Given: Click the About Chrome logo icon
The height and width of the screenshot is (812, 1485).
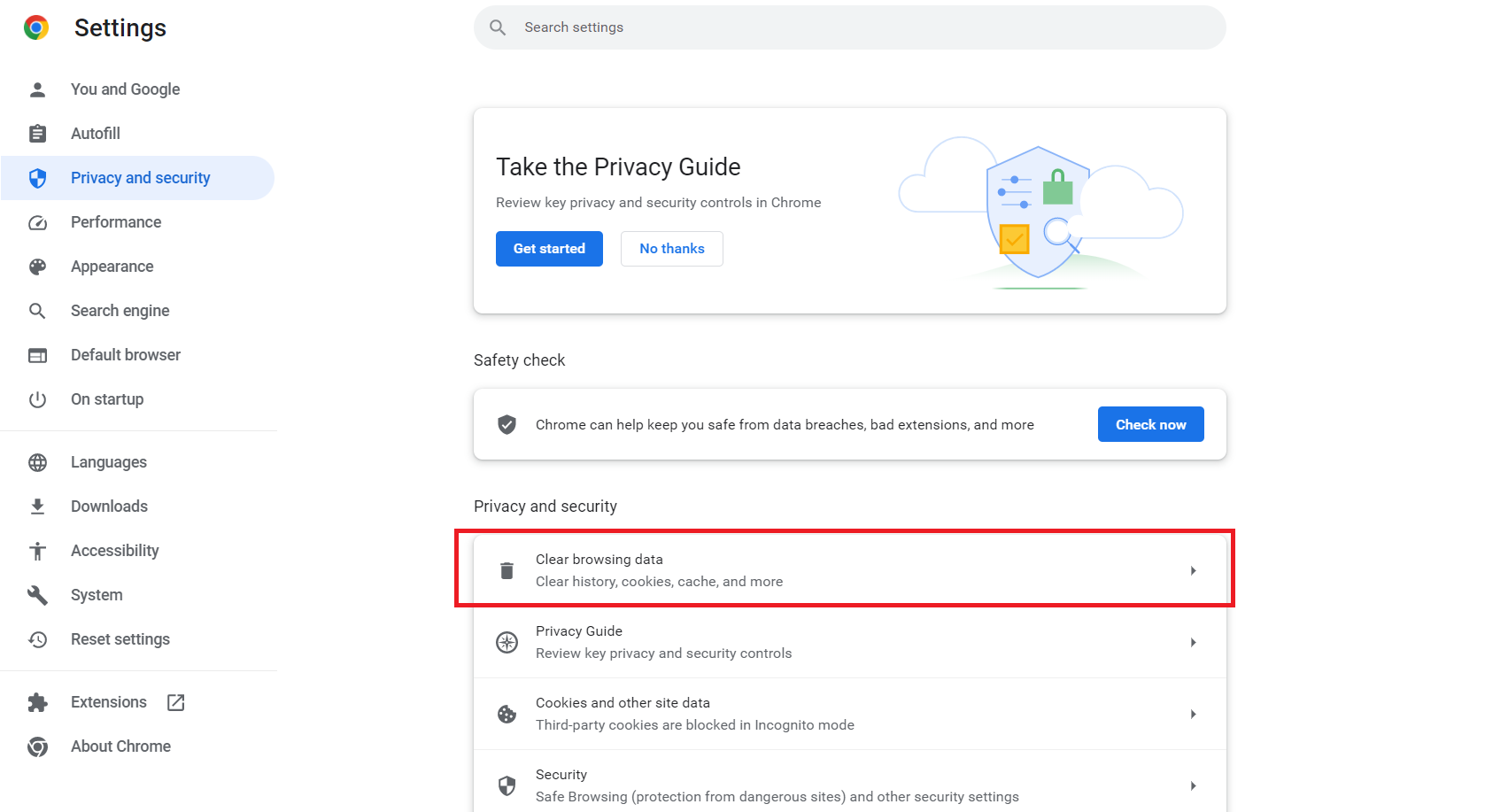Looking at the screenshot, I should 37,746.
